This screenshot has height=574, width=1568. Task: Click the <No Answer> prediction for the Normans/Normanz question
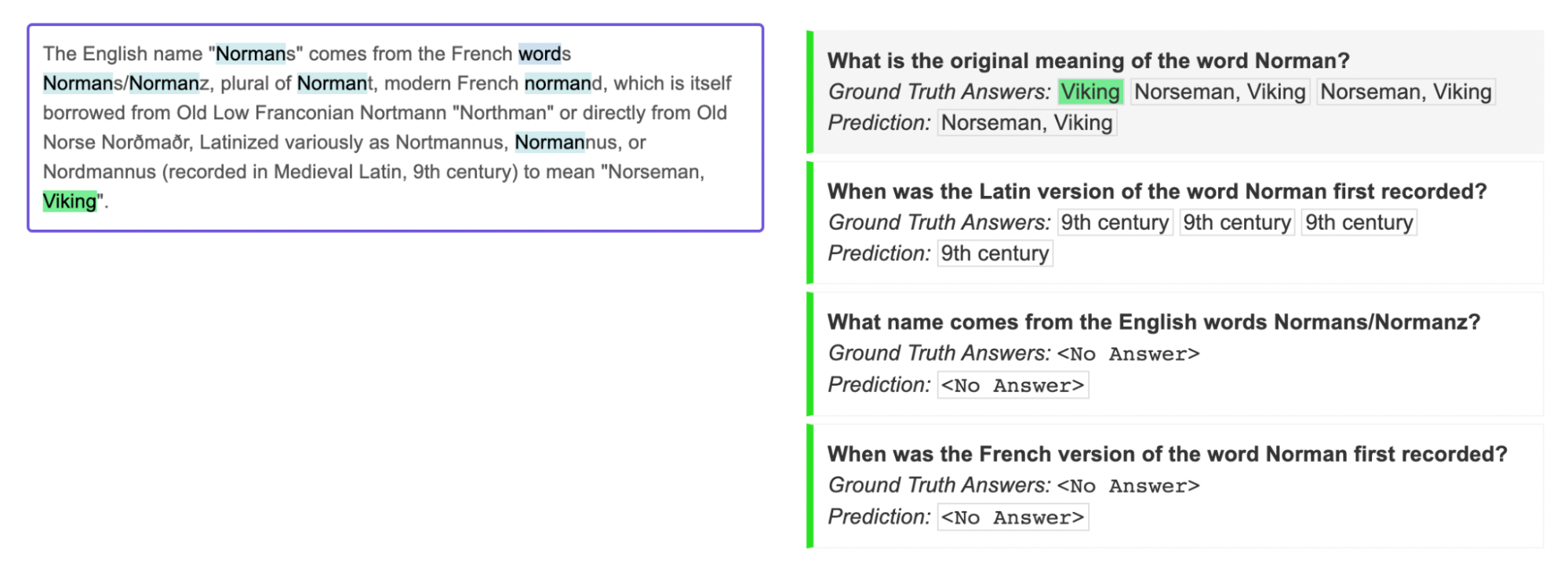click(1012, 386)
